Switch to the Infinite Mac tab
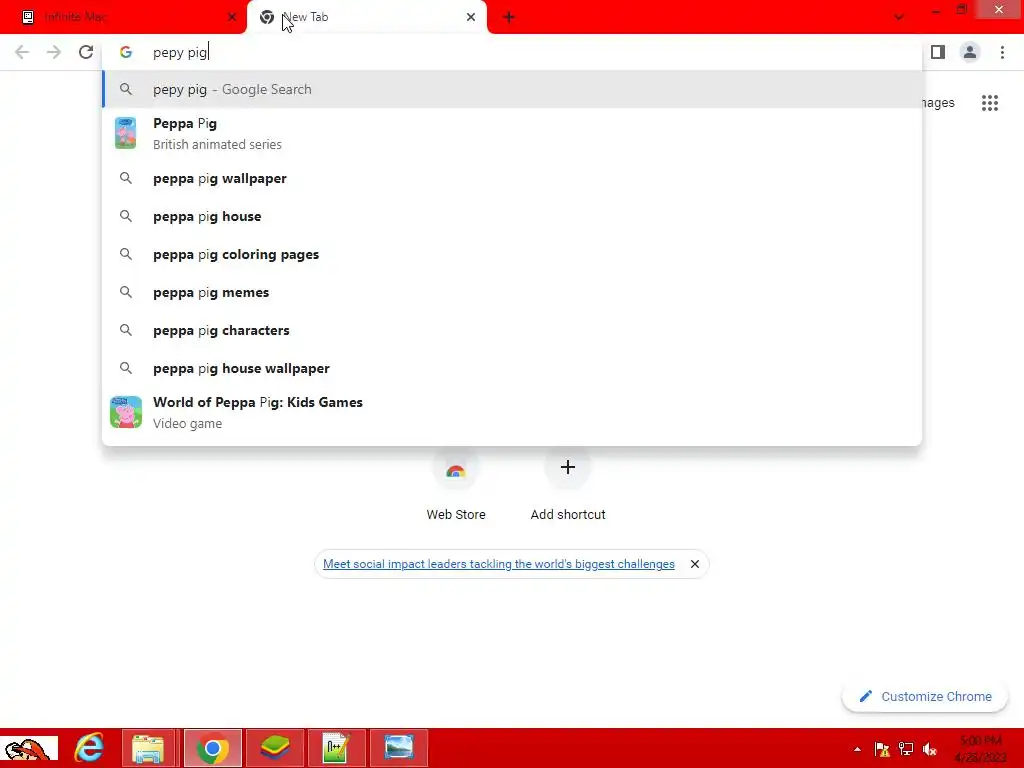 tap(123, 17)
